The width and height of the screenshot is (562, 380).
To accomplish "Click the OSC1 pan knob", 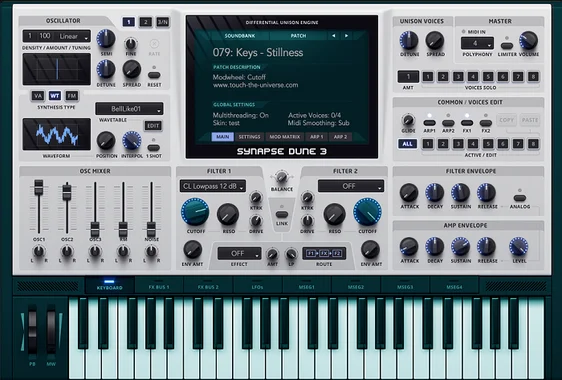I will click(x=39, y=251).
